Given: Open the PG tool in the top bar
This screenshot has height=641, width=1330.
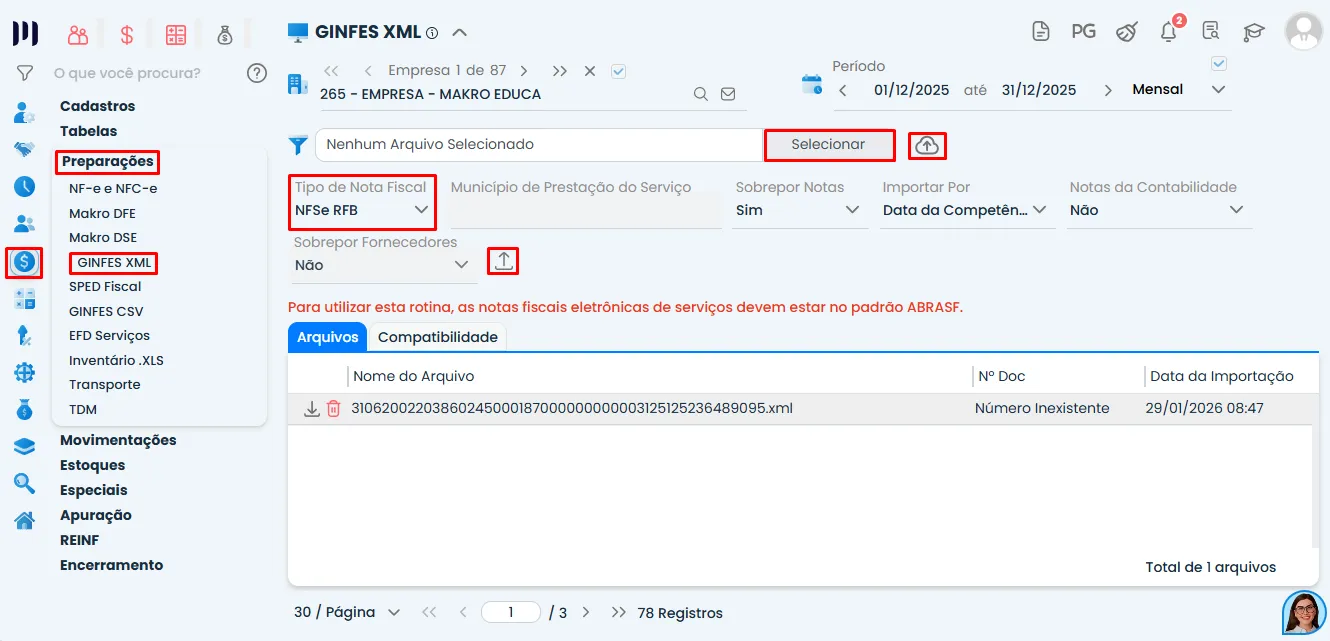Looking at the screenshot, I should [x=1083, y=31].
